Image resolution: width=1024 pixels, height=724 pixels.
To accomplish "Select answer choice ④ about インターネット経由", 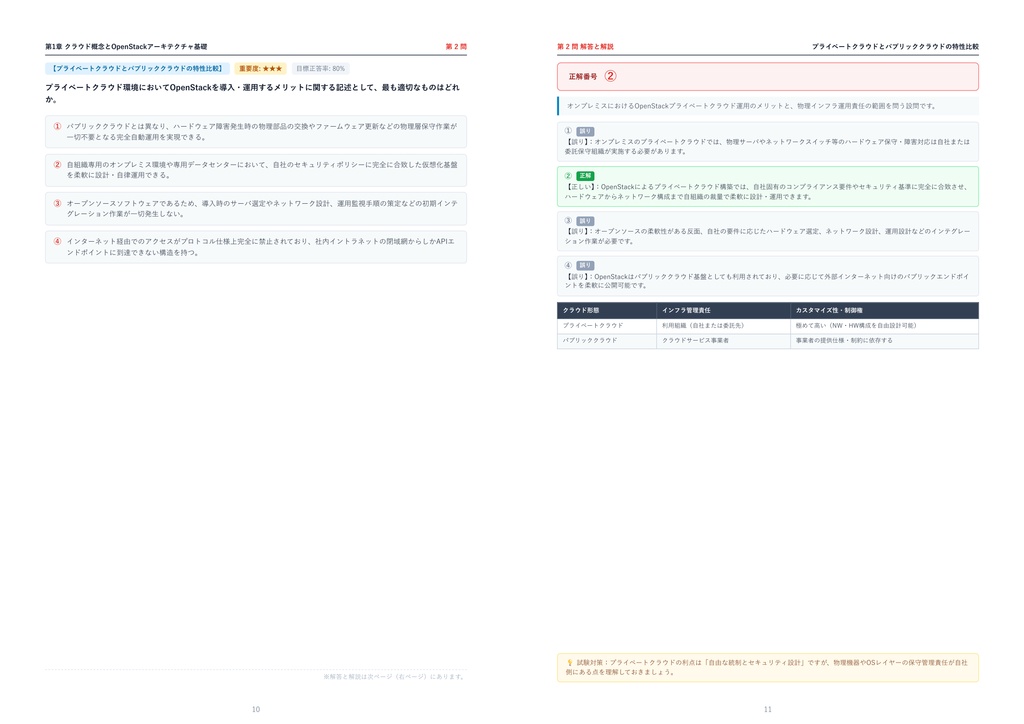I will click(x=255, y=247).
